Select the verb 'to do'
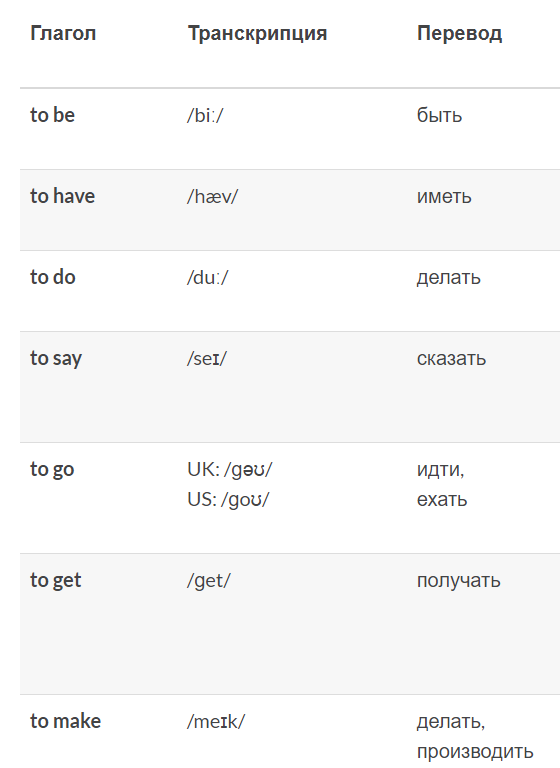Image resolution: width=560 pixels, height=768 pixels. click(52, 277)
